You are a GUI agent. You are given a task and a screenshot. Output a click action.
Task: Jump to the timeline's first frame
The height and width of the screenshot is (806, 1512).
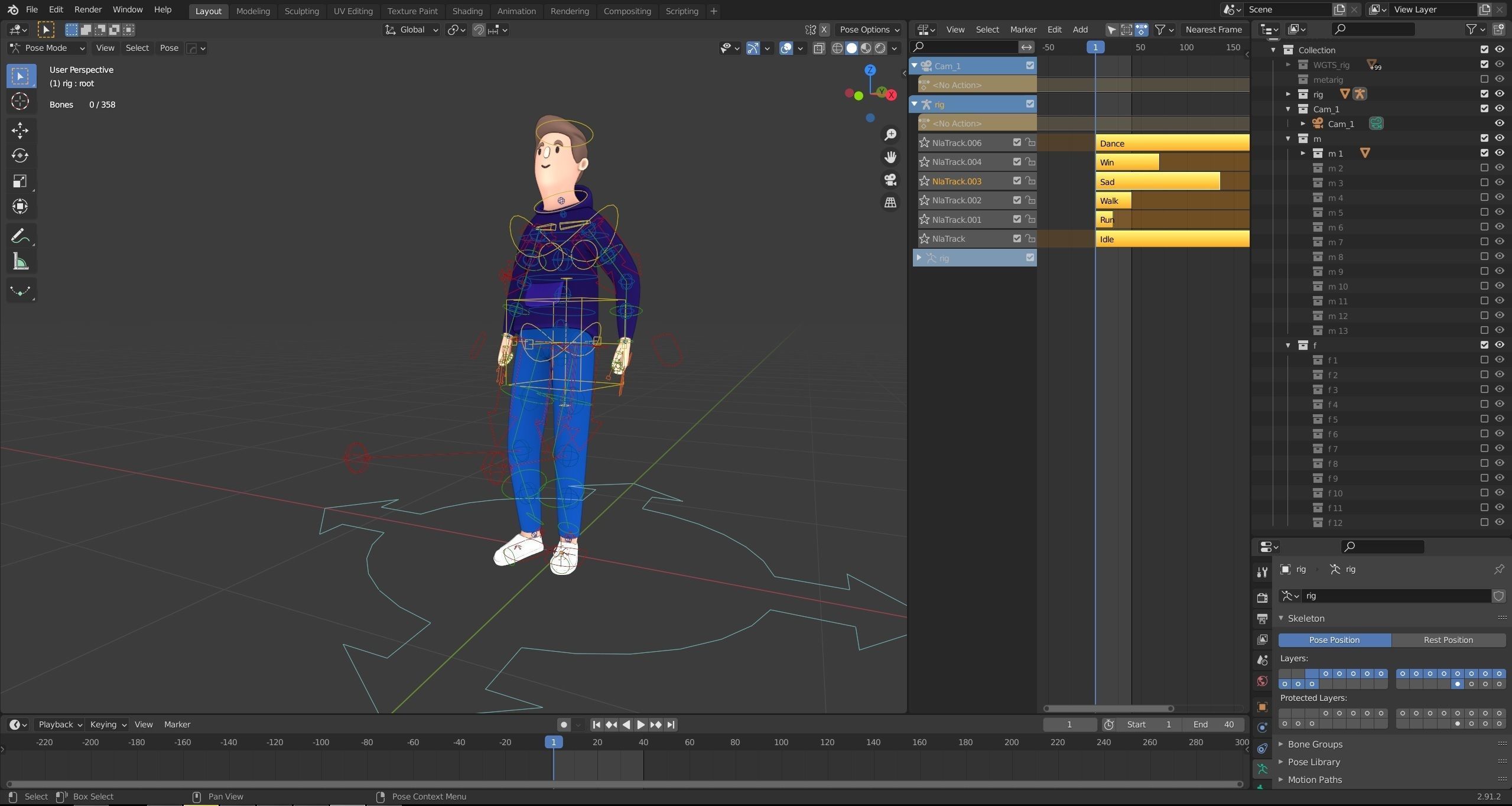click(596, 724)
